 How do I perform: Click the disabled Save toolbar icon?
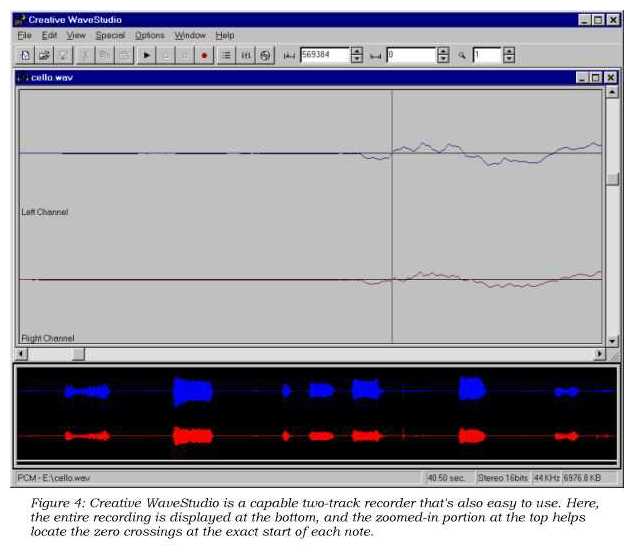63,55
